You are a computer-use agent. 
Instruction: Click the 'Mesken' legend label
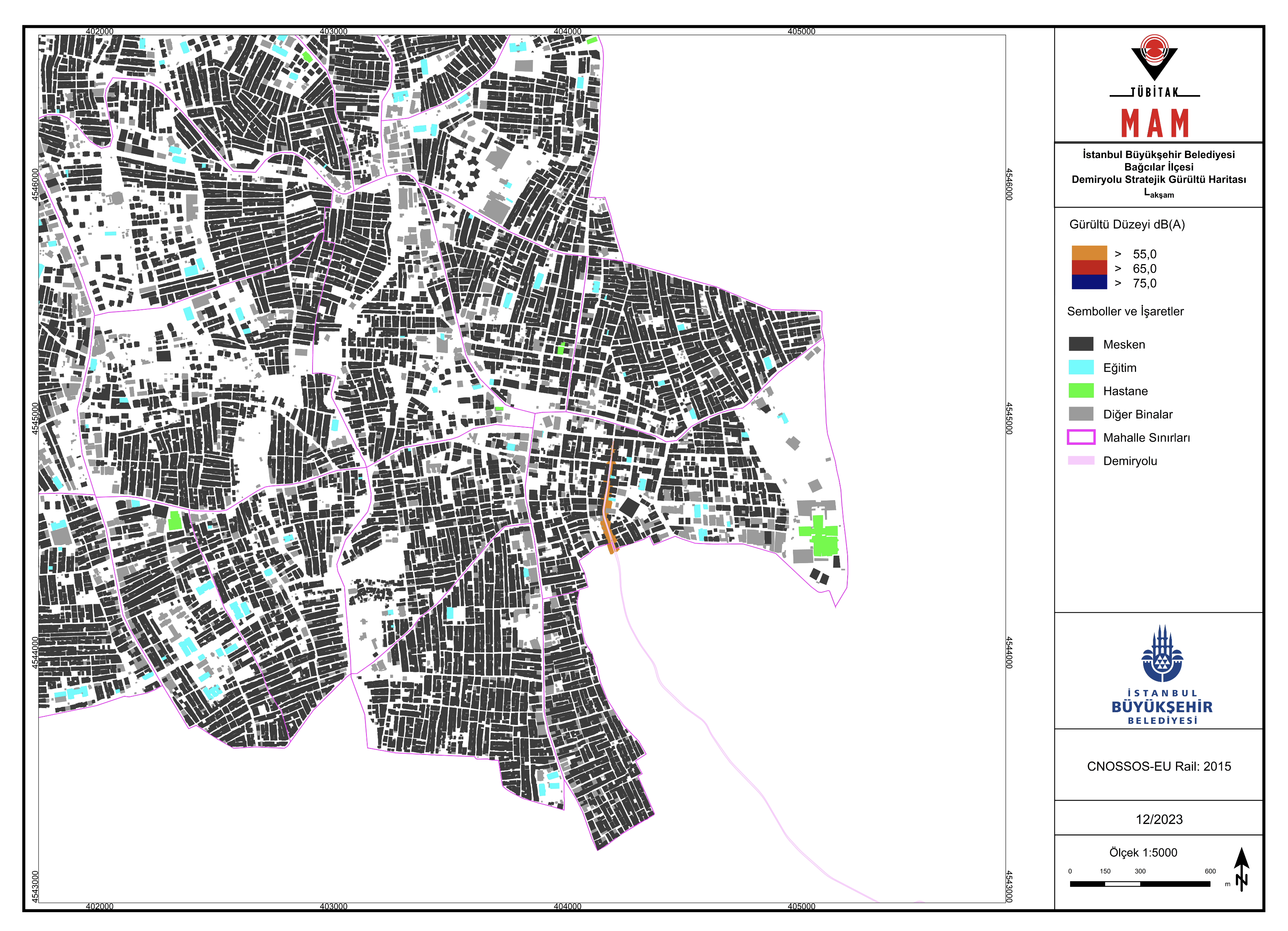1124,344
